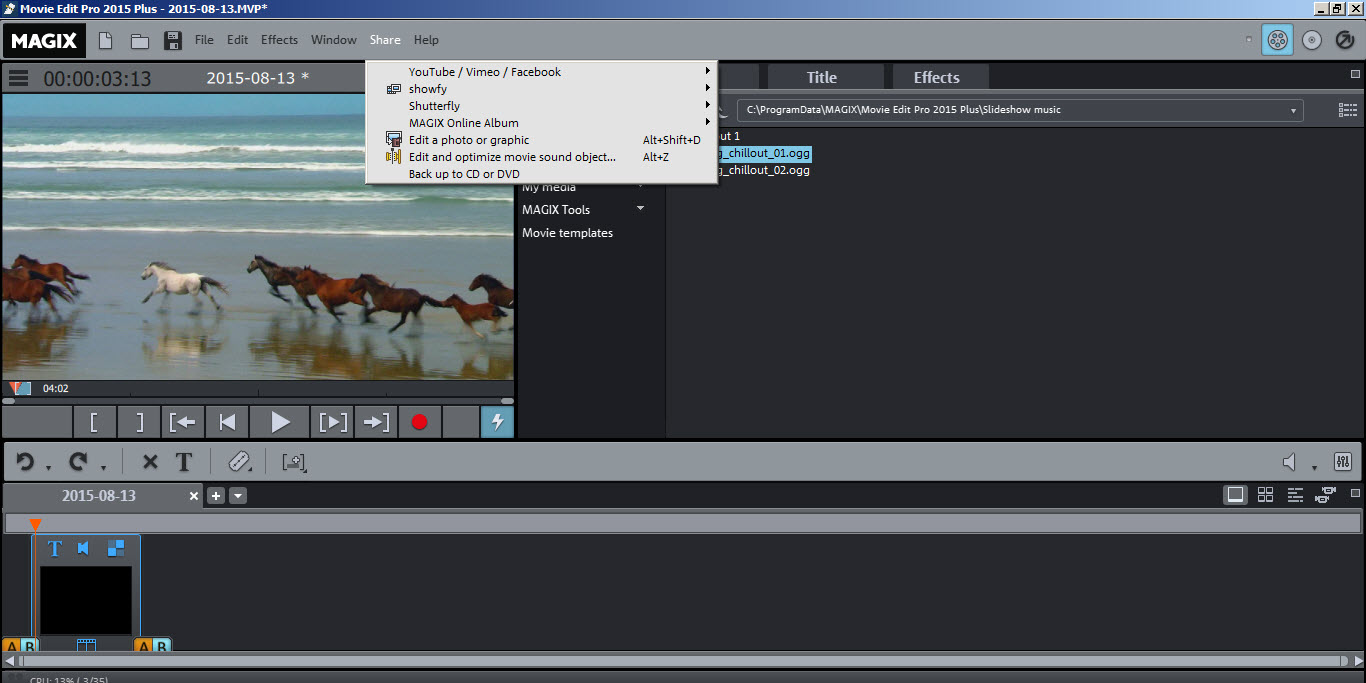This screenshot has width=1366, height=683.
Task: Play the movie preview
Action: pos(280,422)
